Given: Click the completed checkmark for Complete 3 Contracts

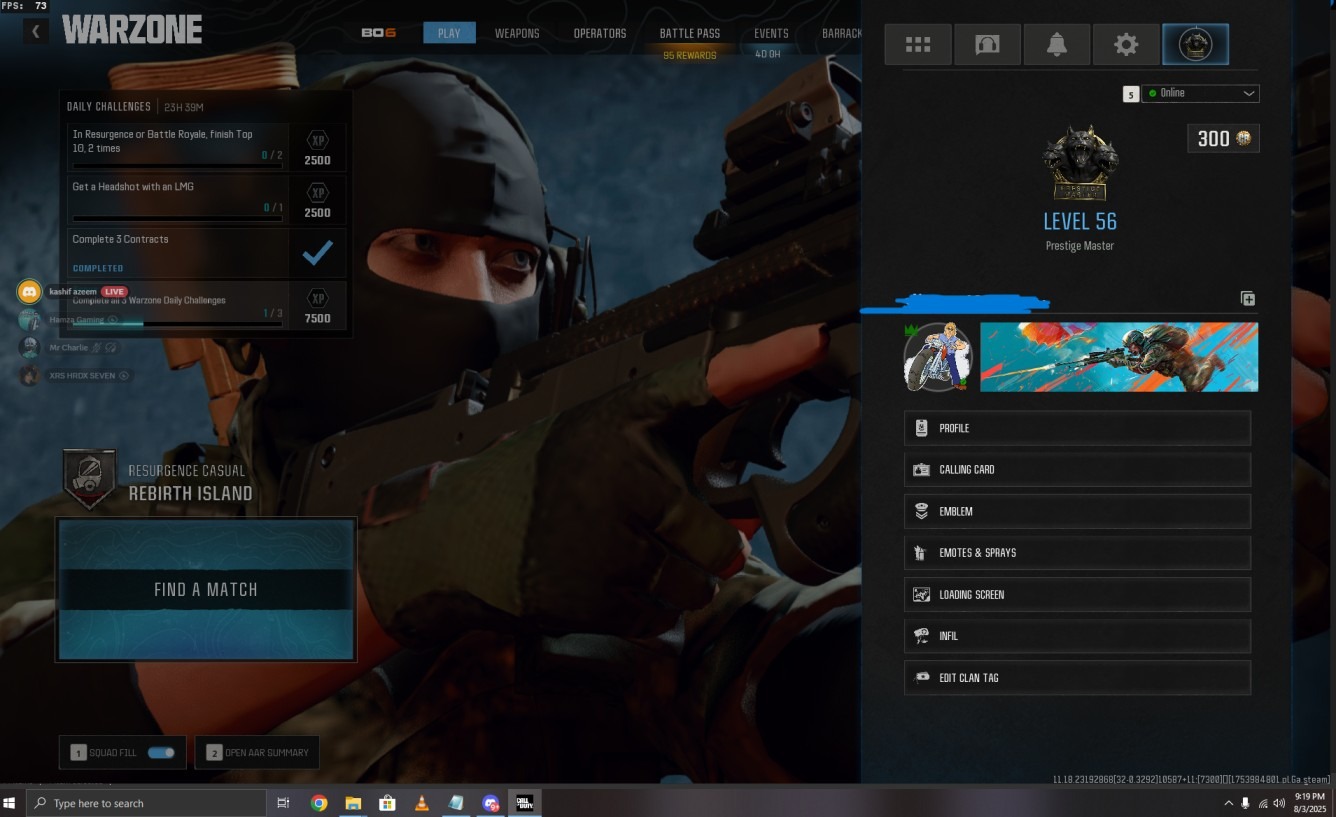Looking at the screenshot, I should click(x=317, y=253).
